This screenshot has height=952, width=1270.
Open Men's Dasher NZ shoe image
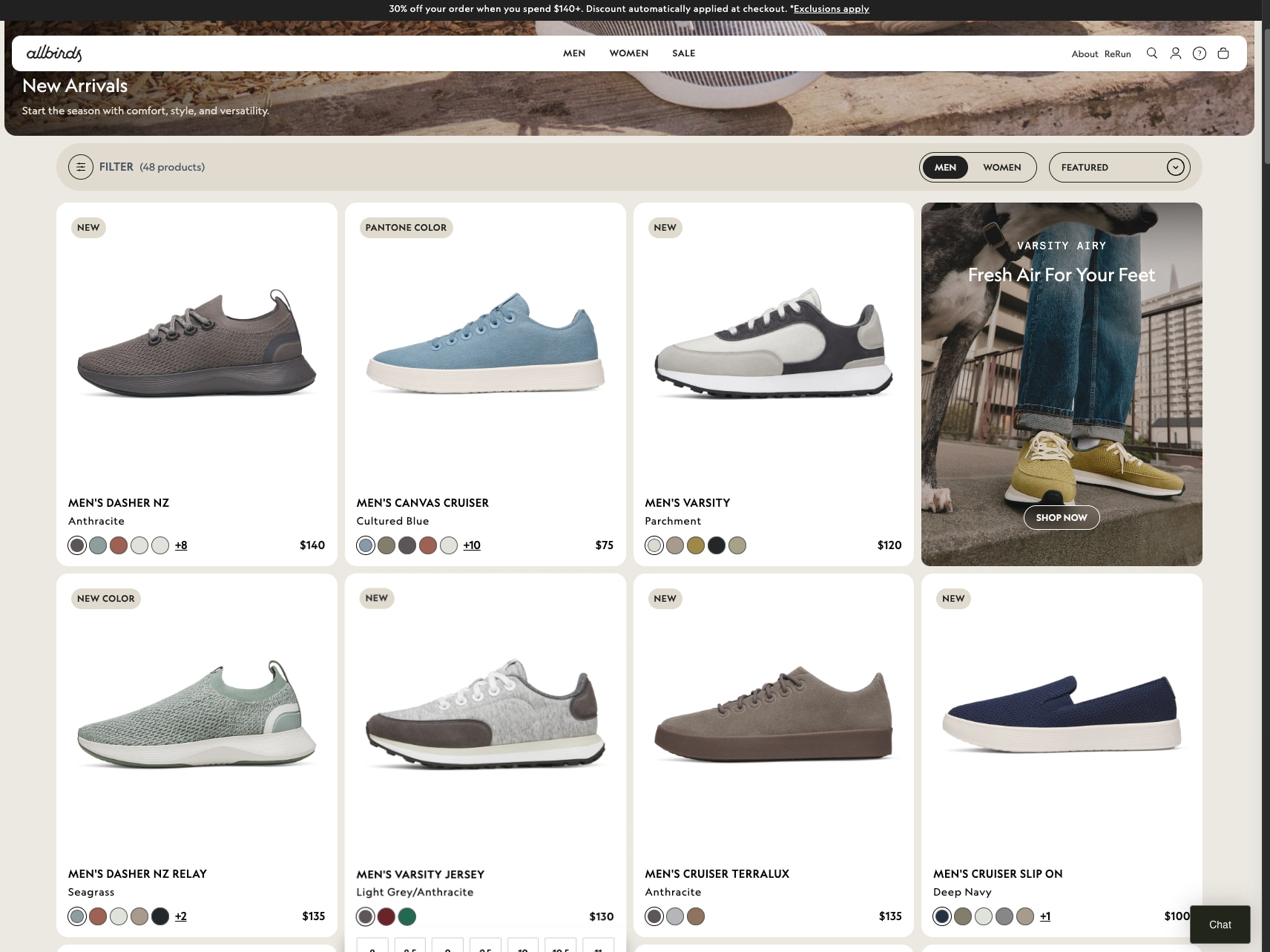coord(197,344)
